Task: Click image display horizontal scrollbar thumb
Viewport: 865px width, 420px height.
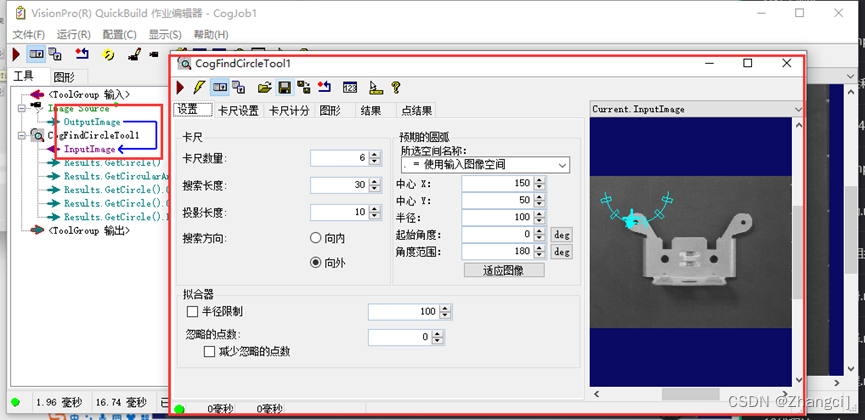Action: [x=691, y=394]
